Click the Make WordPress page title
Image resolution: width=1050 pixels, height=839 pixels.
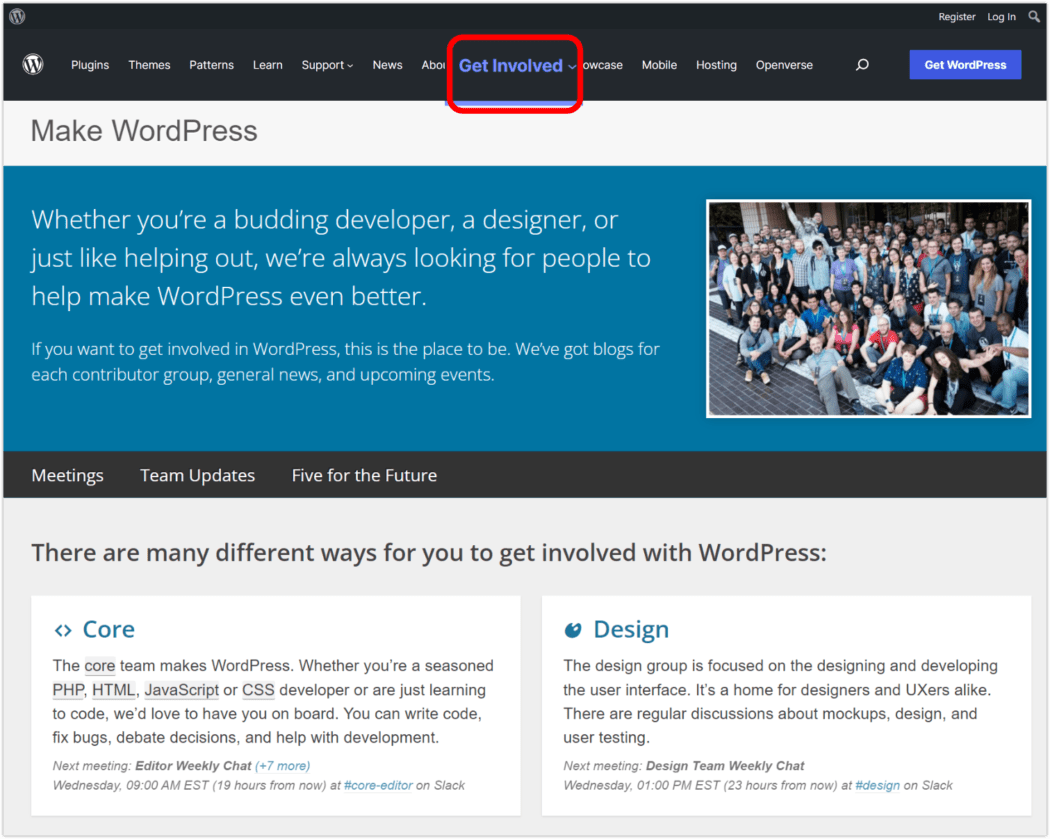(x=144, y=131)
